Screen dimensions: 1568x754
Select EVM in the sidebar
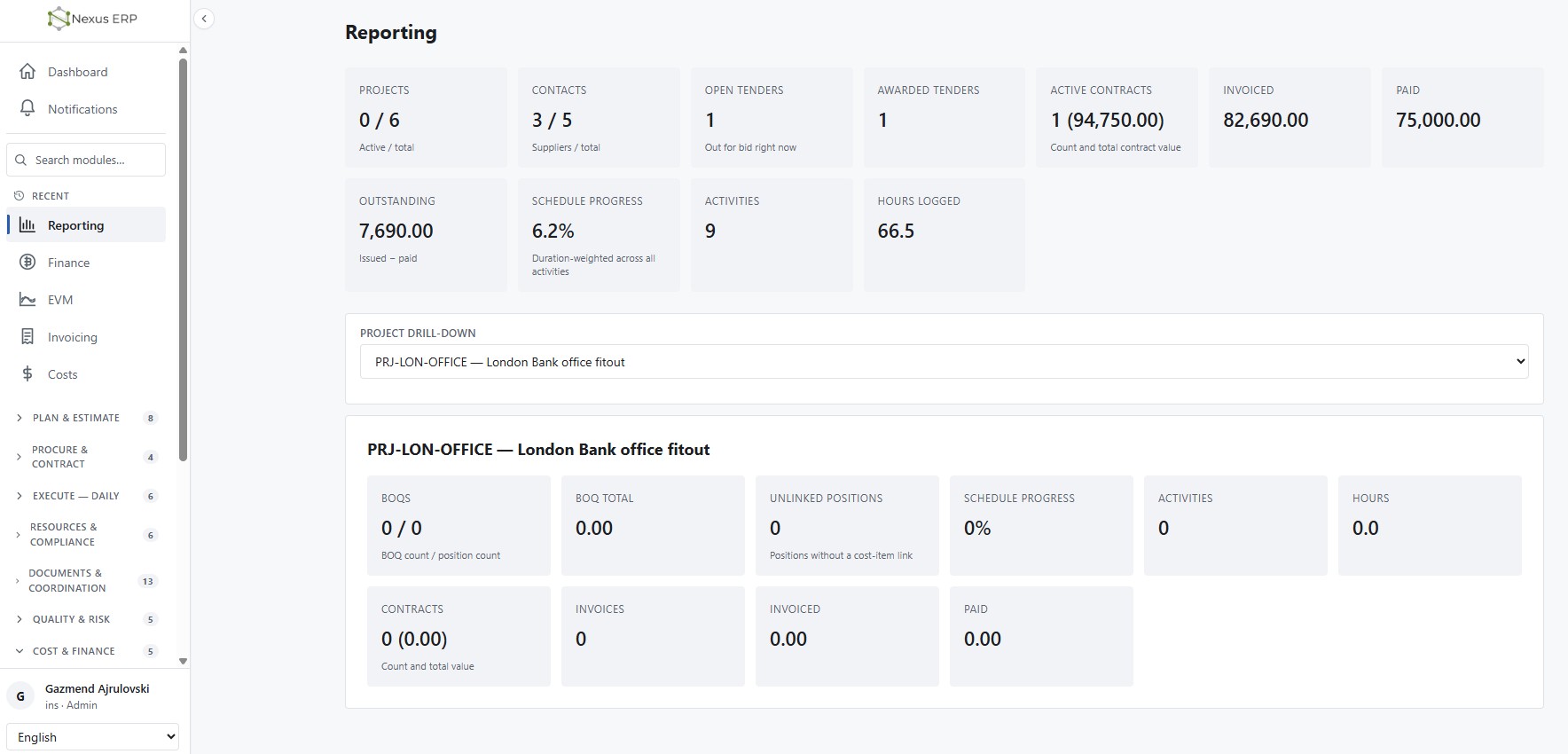(x=86, y=300)
